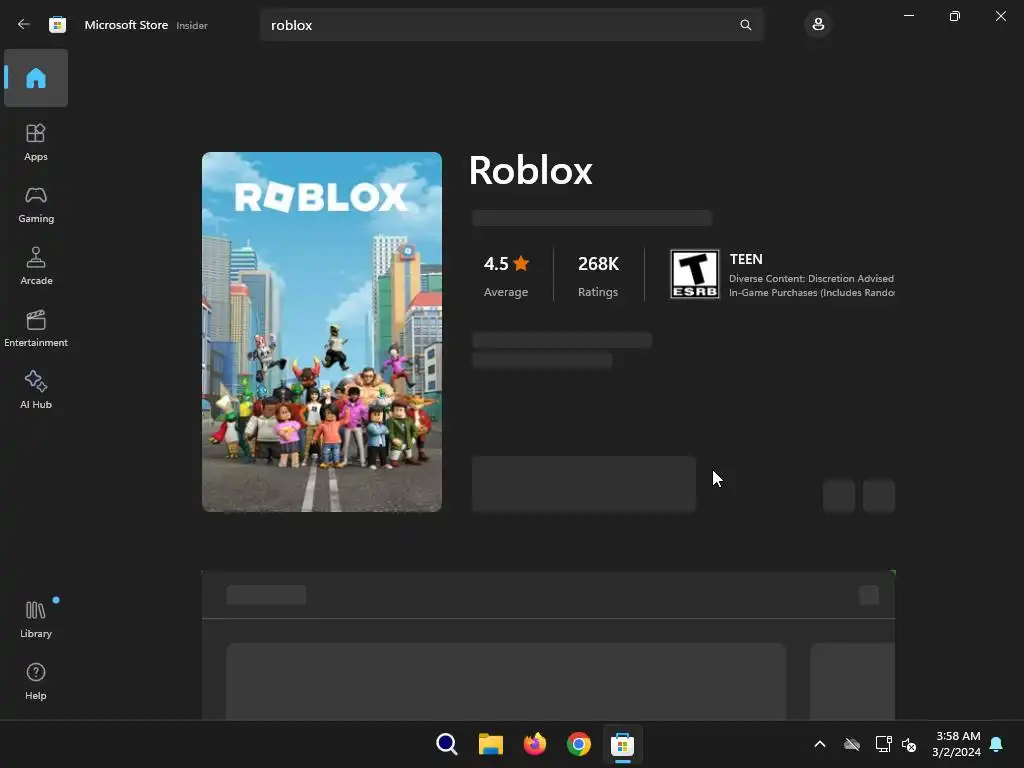Screen dimensions: 1024x768
Task: Click the 268K Ratings count
Action: (598, 275)
